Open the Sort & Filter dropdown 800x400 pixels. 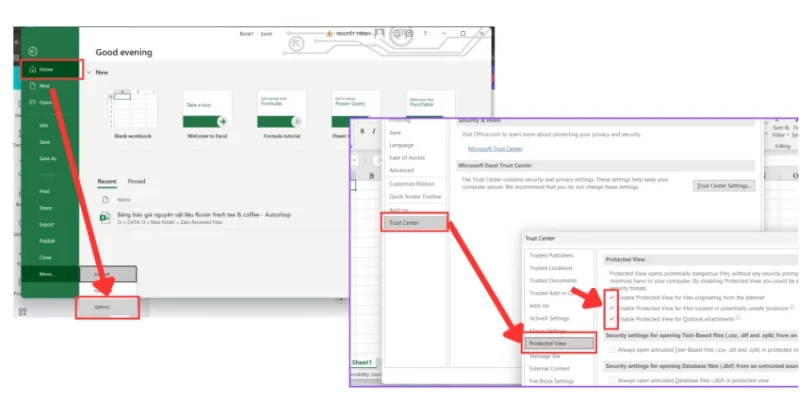point(781,131)
